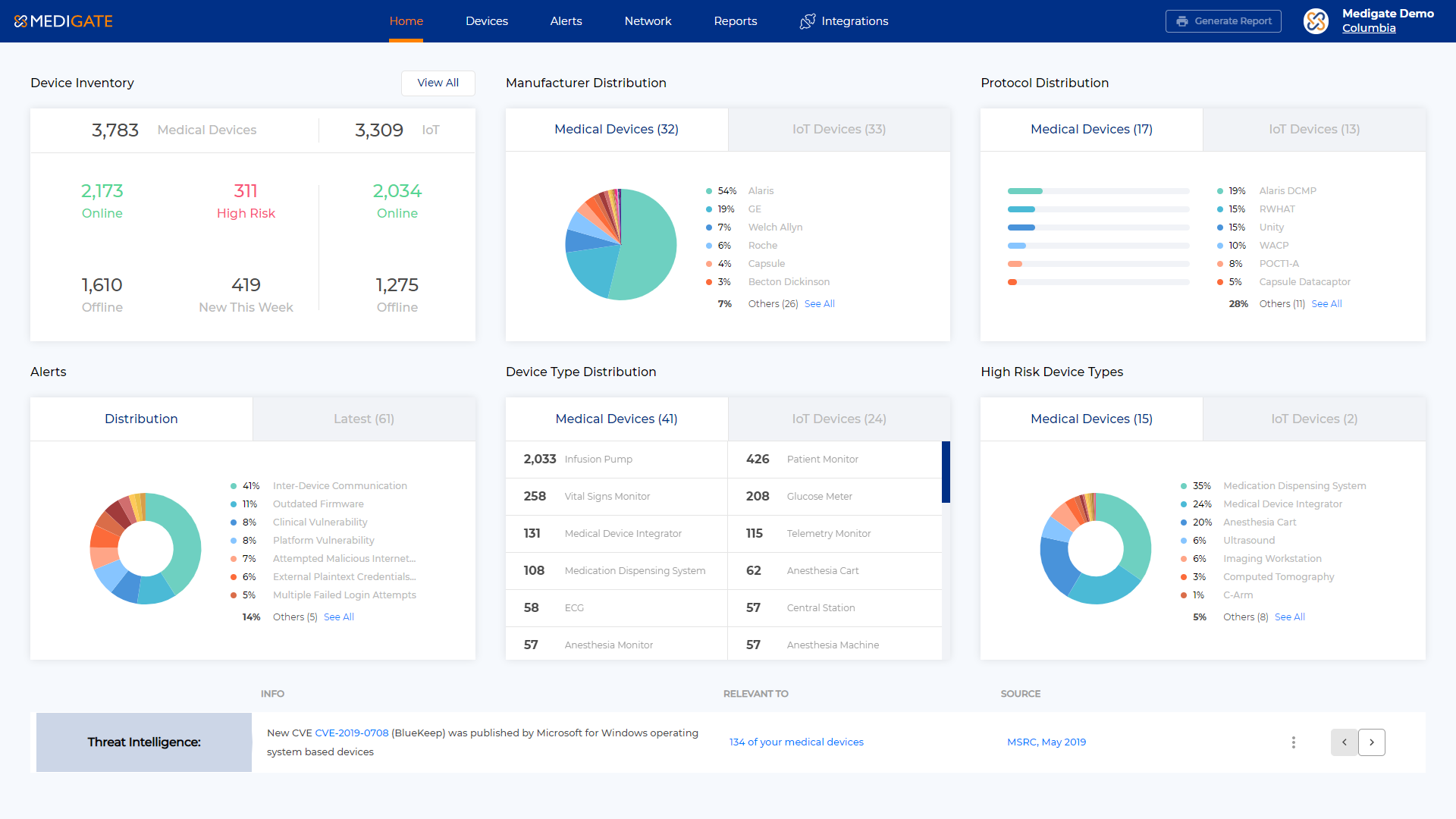Click the Medical Device Integrator device type row

[617, 534]
